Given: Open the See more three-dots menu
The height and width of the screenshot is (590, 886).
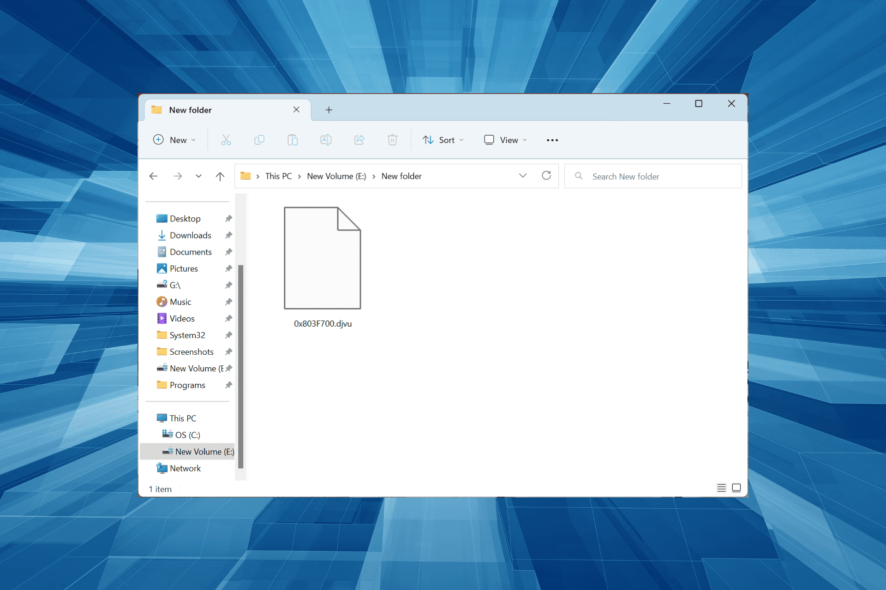Looking at the screenshot, I should point(552,140).
